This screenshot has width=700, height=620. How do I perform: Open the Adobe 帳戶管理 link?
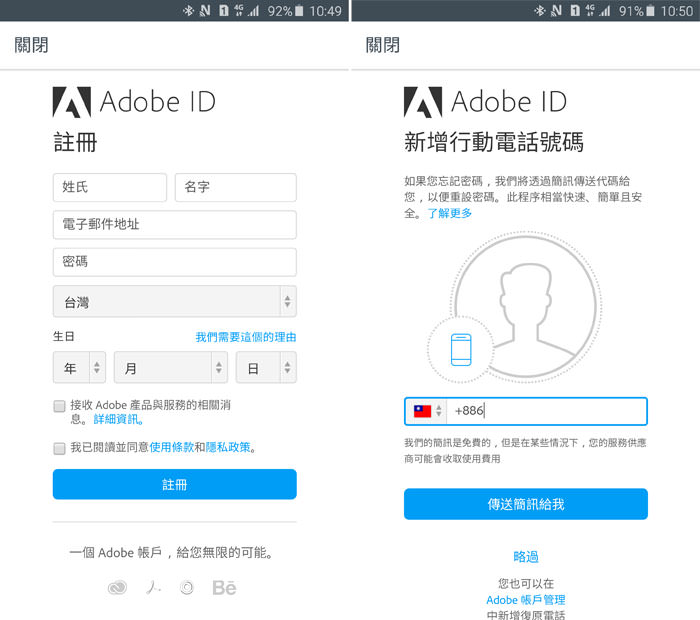(526, 599)
